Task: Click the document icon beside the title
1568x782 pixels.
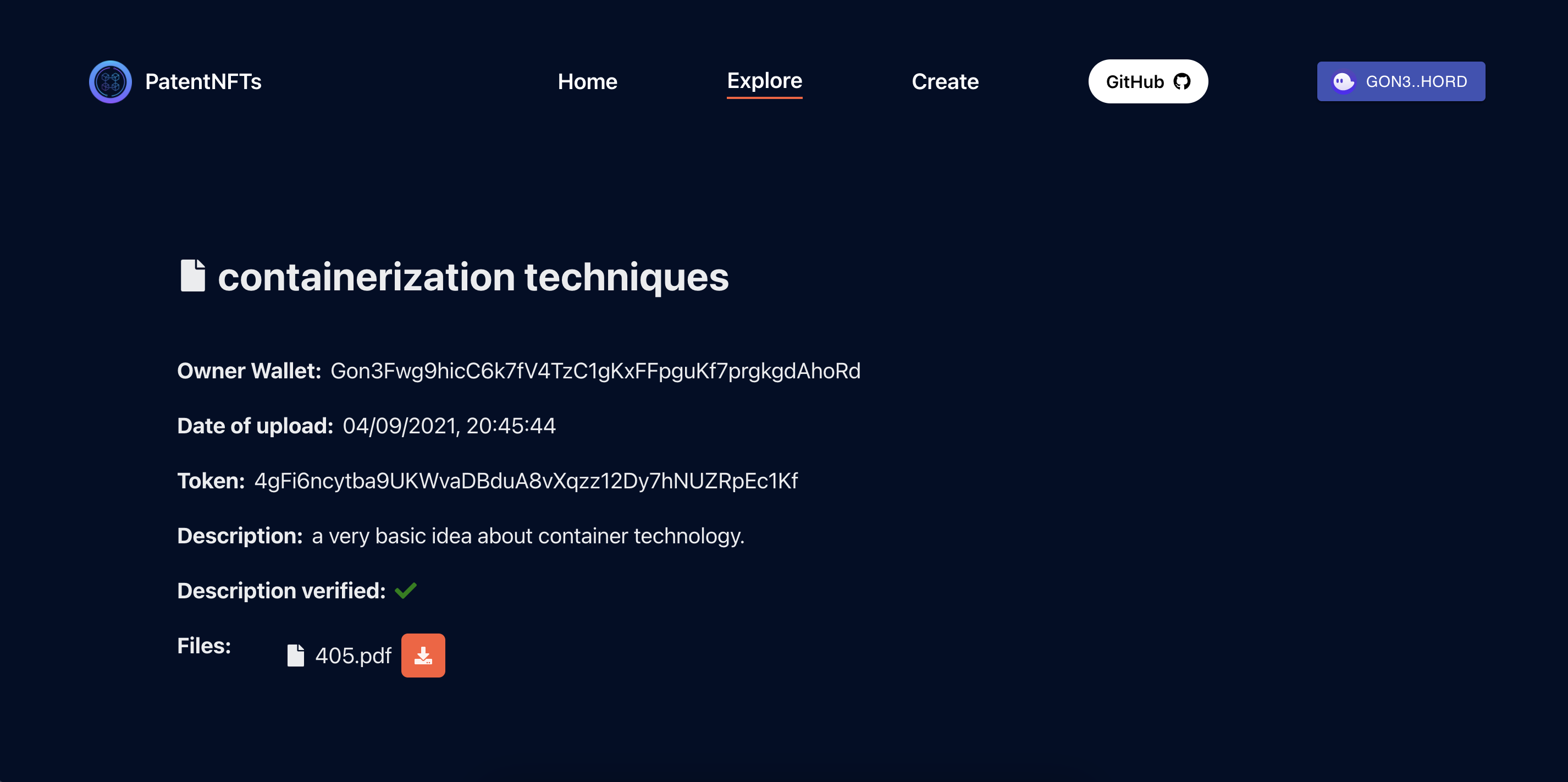Action: coord(193,276)
